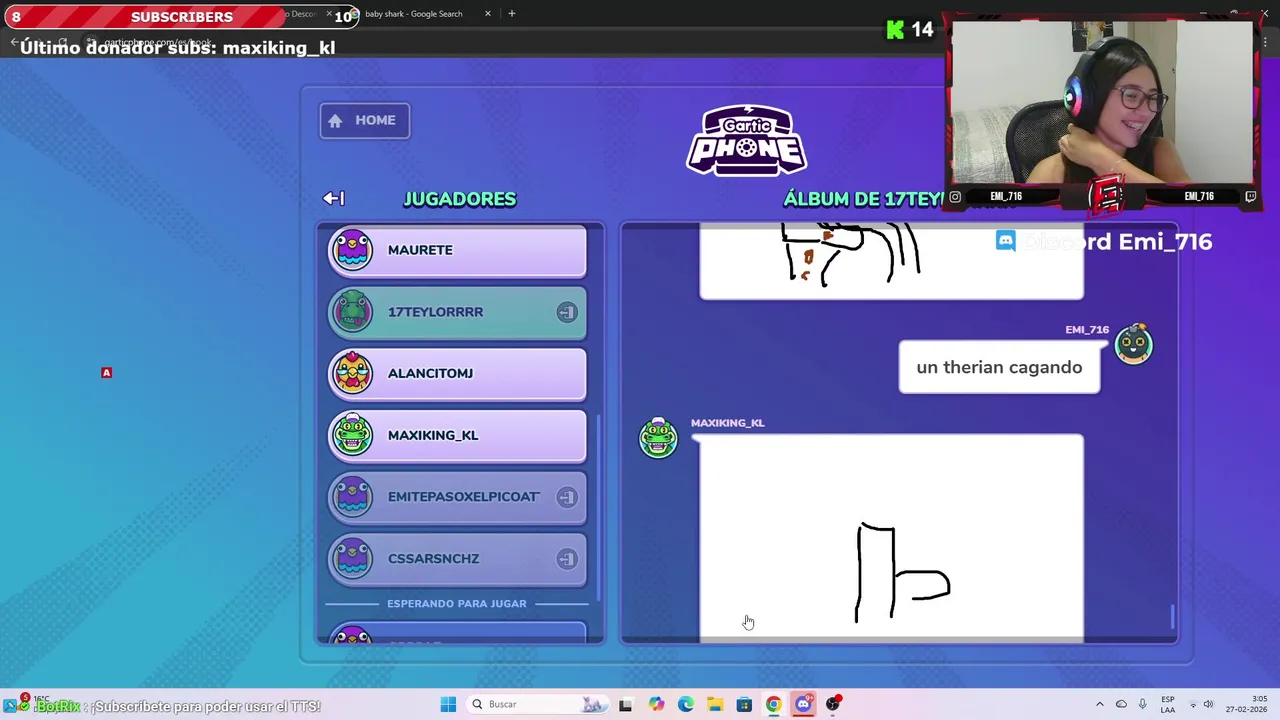Click the microphone tray icon
This screenshot has height=720, width=1280.
[1142, 704]
